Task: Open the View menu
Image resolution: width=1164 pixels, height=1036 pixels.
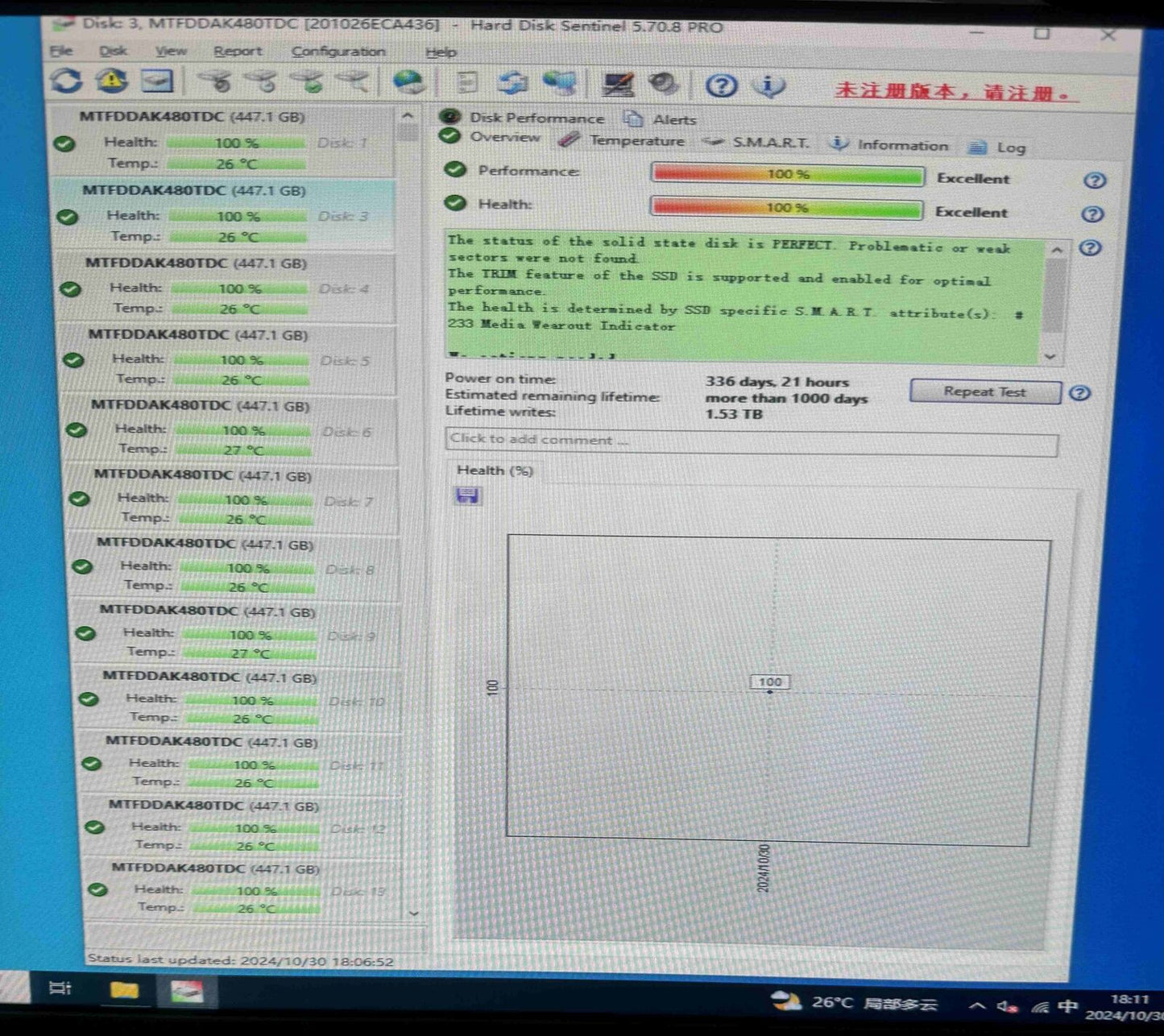Action: [x=171, y=50]
